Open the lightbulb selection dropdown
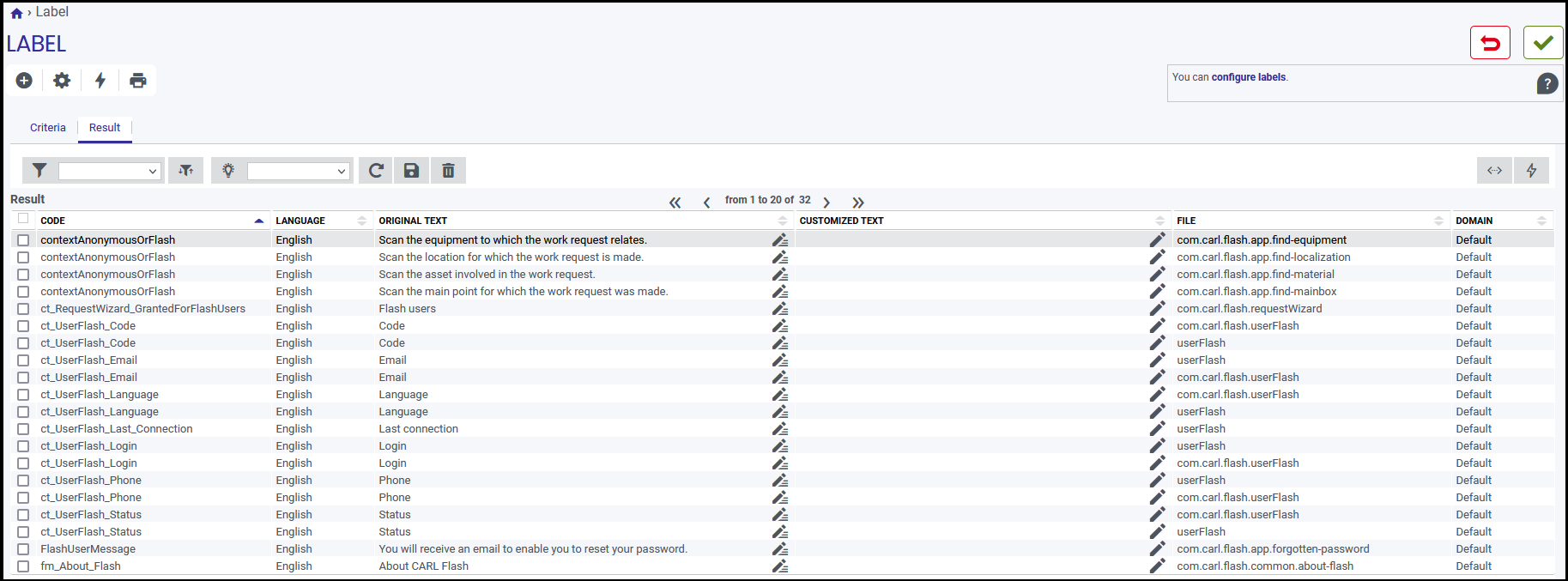The image size is (1568, 581). [300, 171]
